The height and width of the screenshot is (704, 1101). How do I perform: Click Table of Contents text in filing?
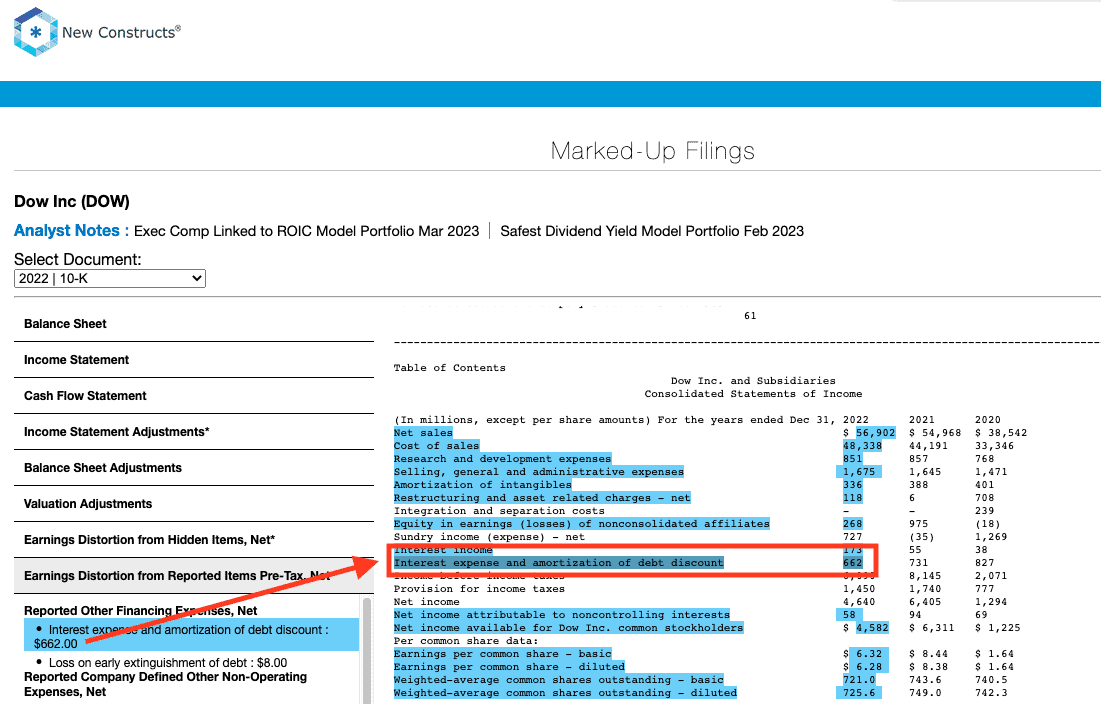pos(449,368)
